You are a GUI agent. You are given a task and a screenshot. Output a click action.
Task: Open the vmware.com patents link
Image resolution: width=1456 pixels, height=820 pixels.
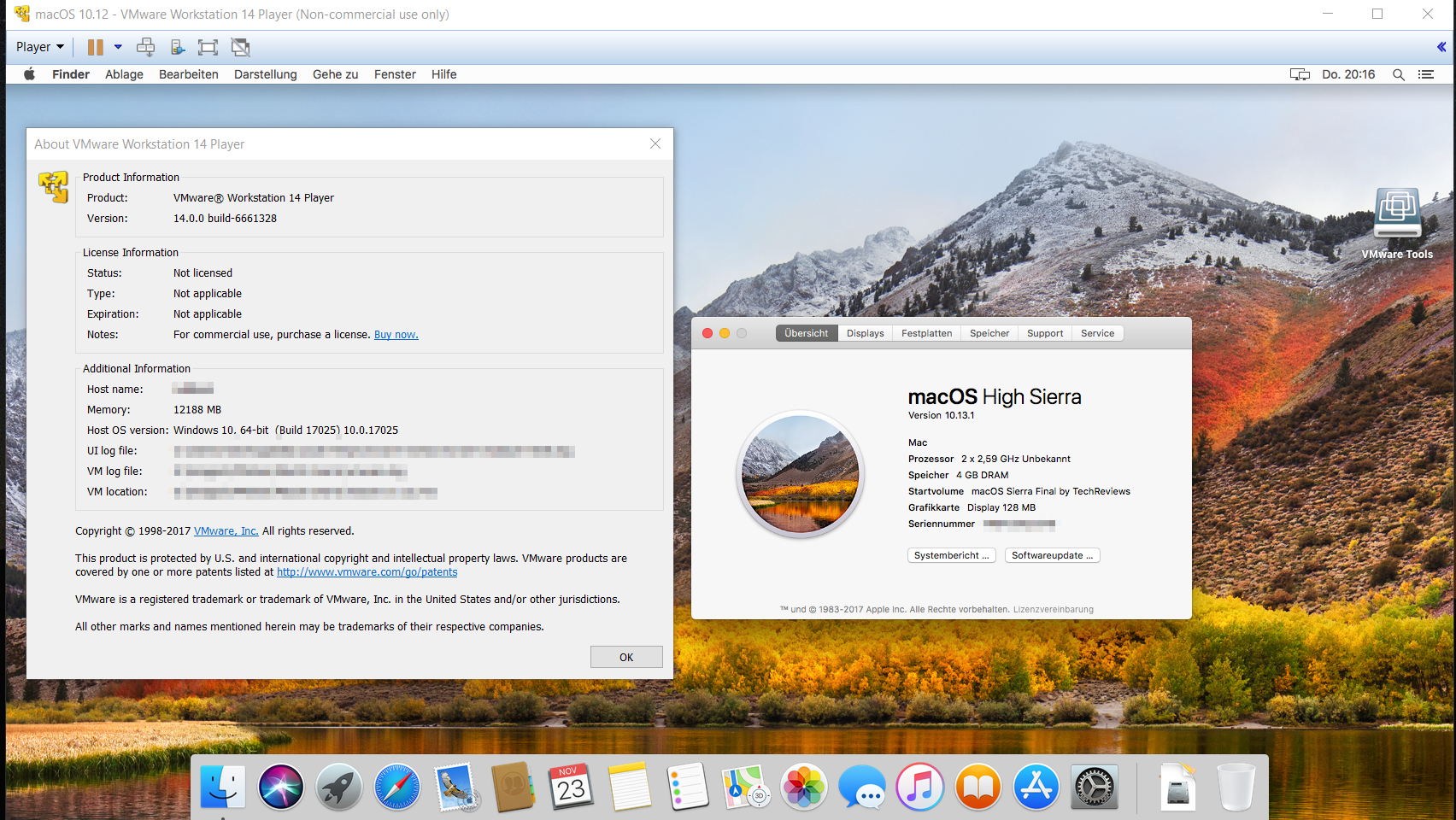(367, 572)
